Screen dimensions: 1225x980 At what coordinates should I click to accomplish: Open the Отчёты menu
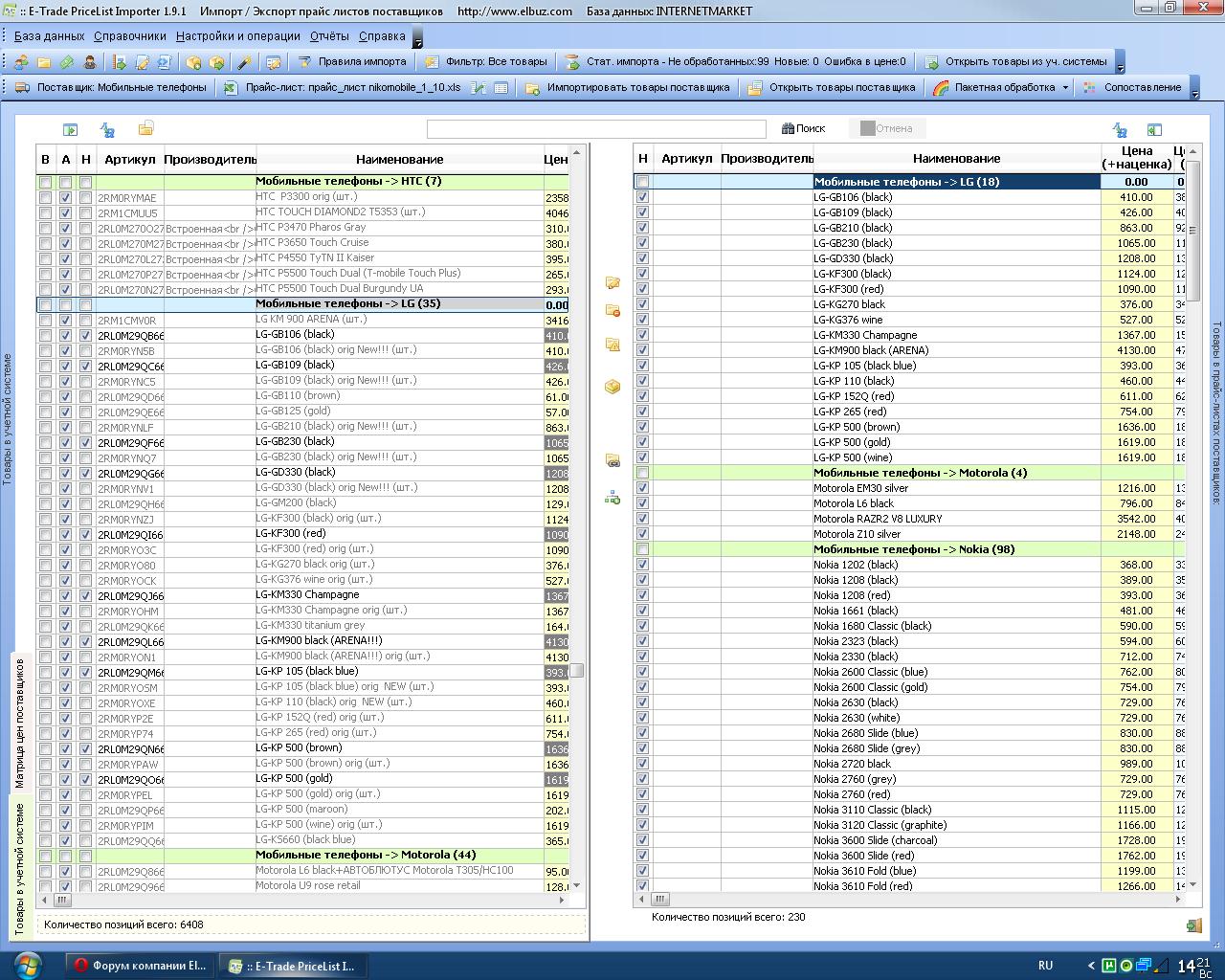[x=329, y=36]
